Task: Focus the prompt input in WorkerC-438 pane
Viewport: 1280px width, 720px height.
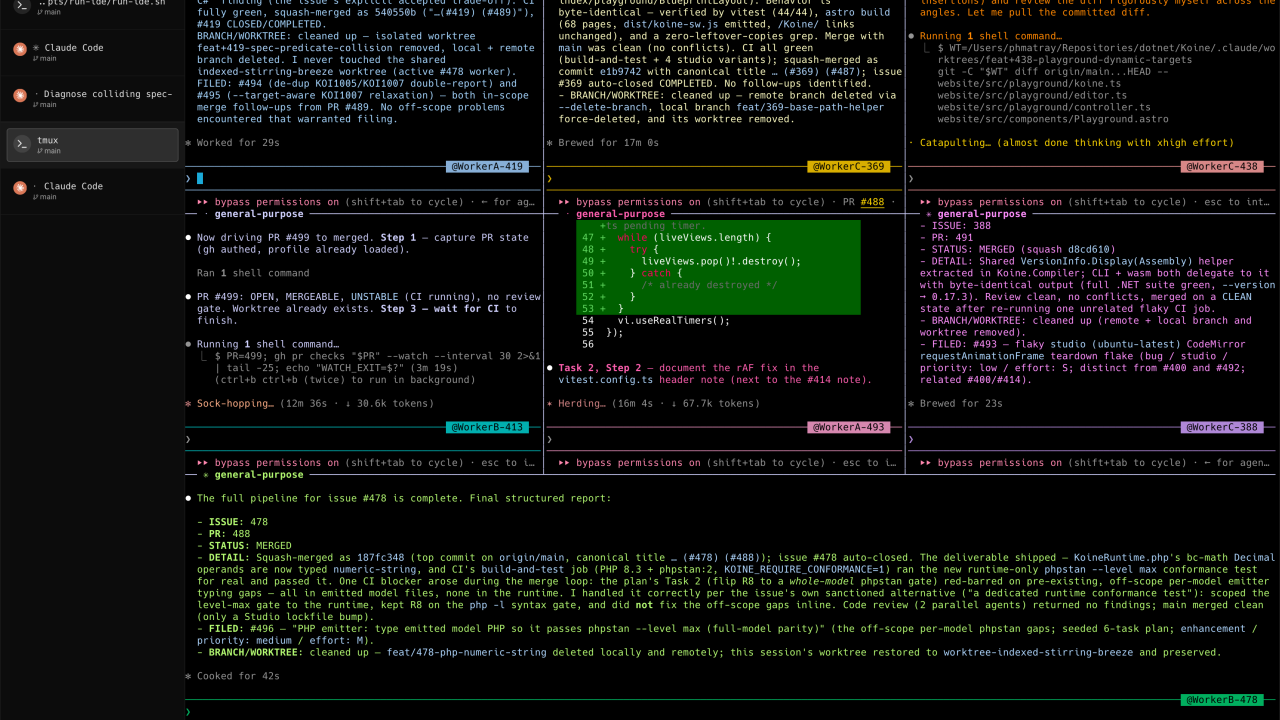Action: click(1092, 179)
